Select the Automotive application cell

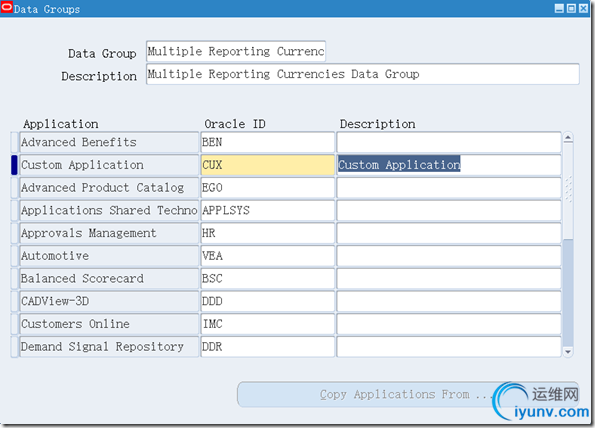(109, 256)
